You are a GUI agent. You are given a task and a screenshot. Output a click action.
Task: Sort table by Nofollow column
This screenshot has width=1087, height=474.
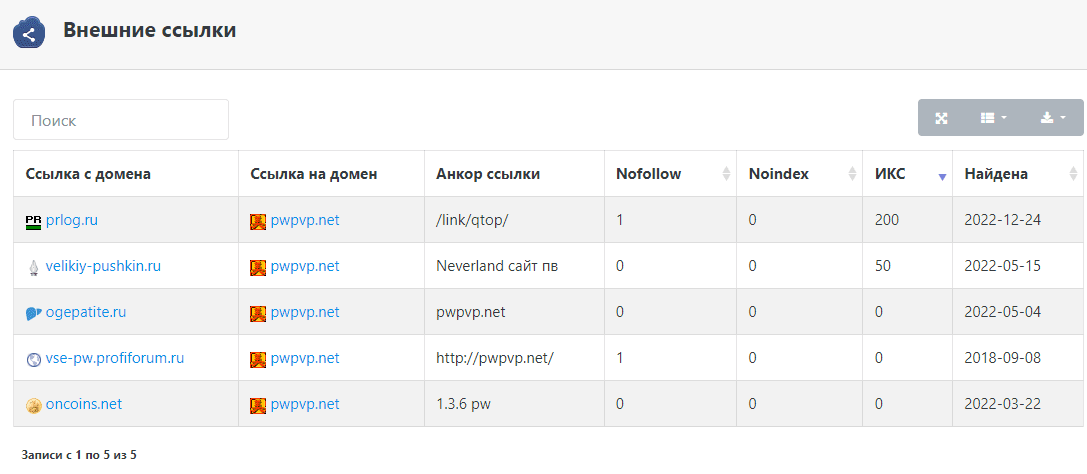(x=669, y=174)
